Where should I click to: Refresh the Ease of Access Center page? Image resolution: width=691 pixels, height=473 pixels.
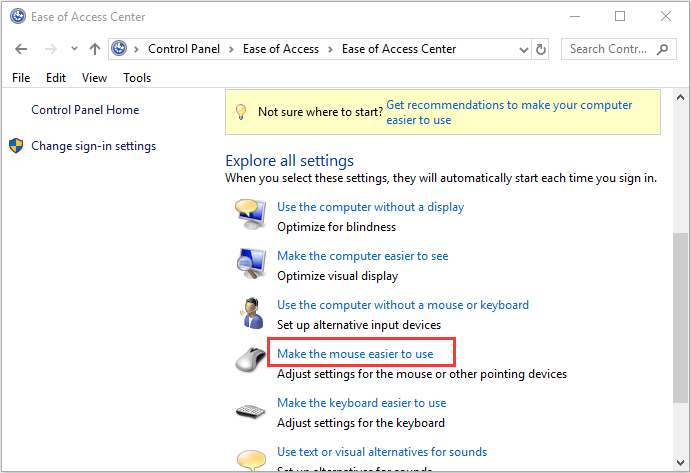pos(542,49)
